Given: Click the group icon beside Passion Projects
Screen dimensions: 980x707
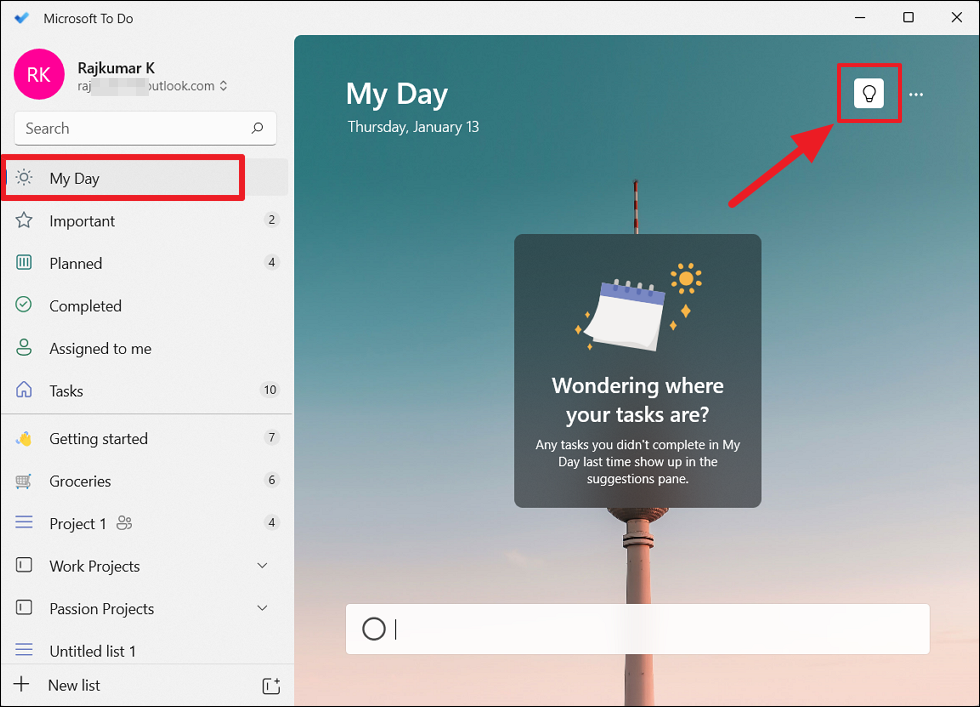Looking at the screenshot, I should pyautogui.click(x=24, y=608).
